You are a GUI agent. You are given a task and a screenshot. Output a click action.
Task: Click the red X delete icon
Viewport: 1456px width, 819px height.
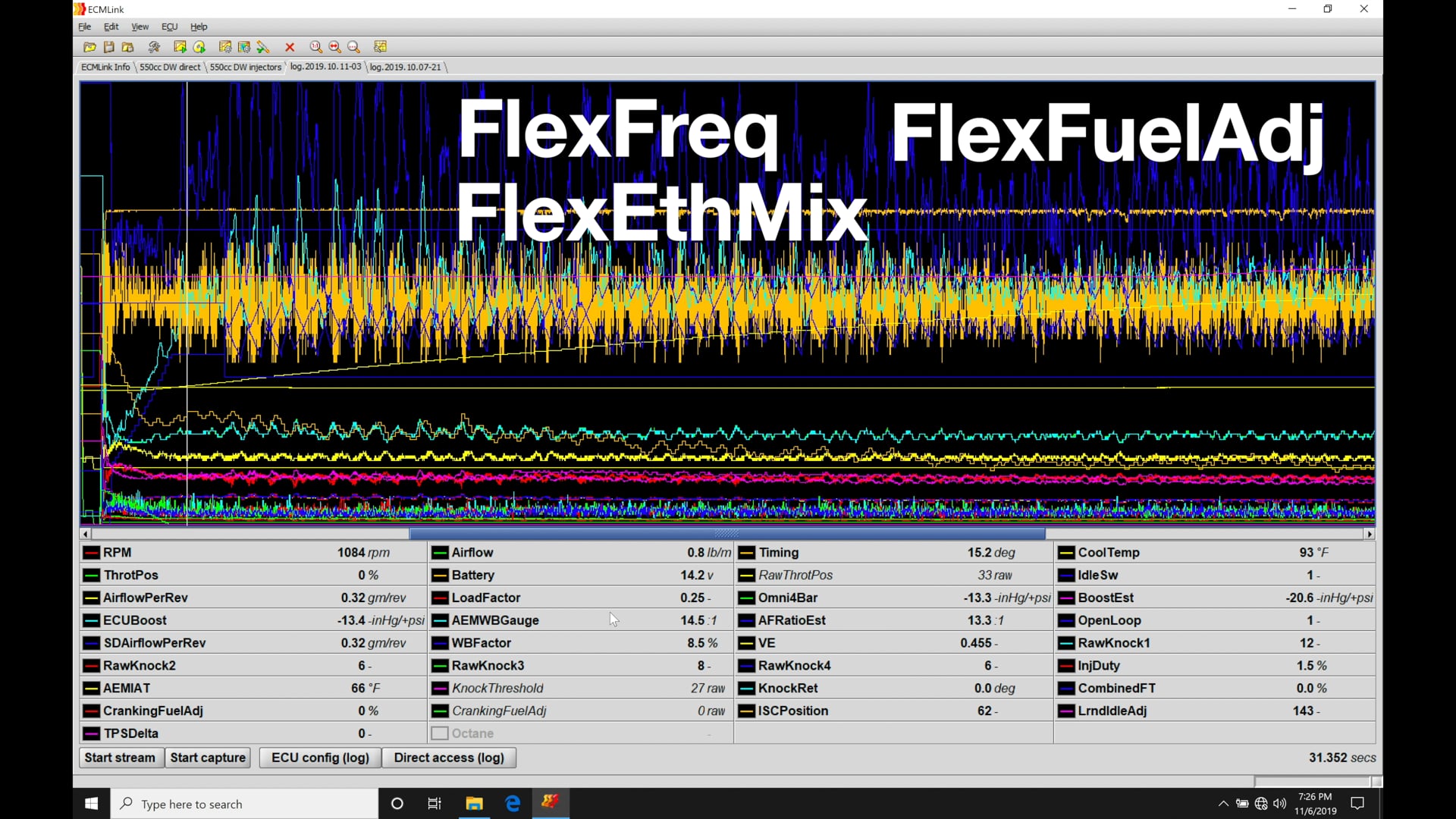[290, 46]
